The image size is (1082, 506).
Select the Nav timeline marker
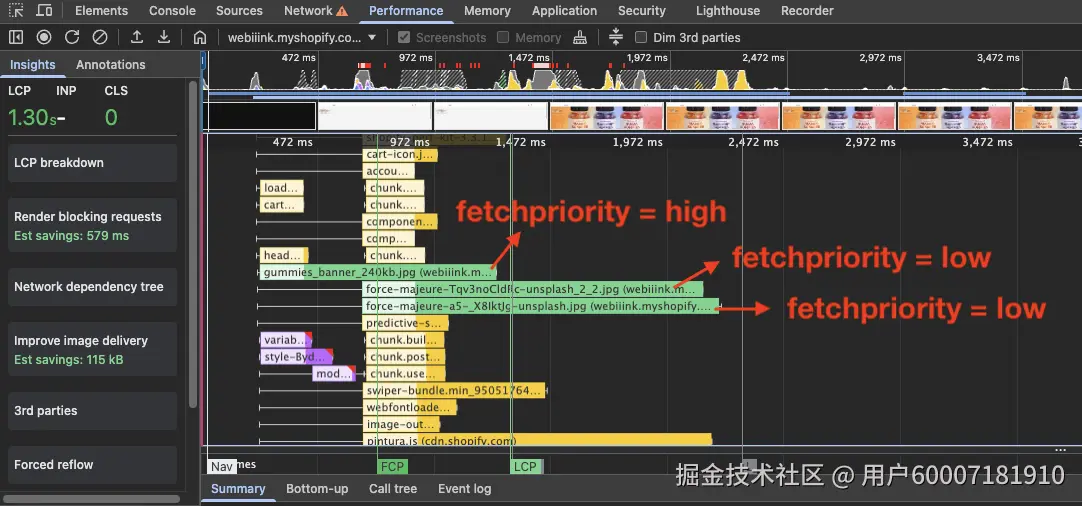[222, 467]
